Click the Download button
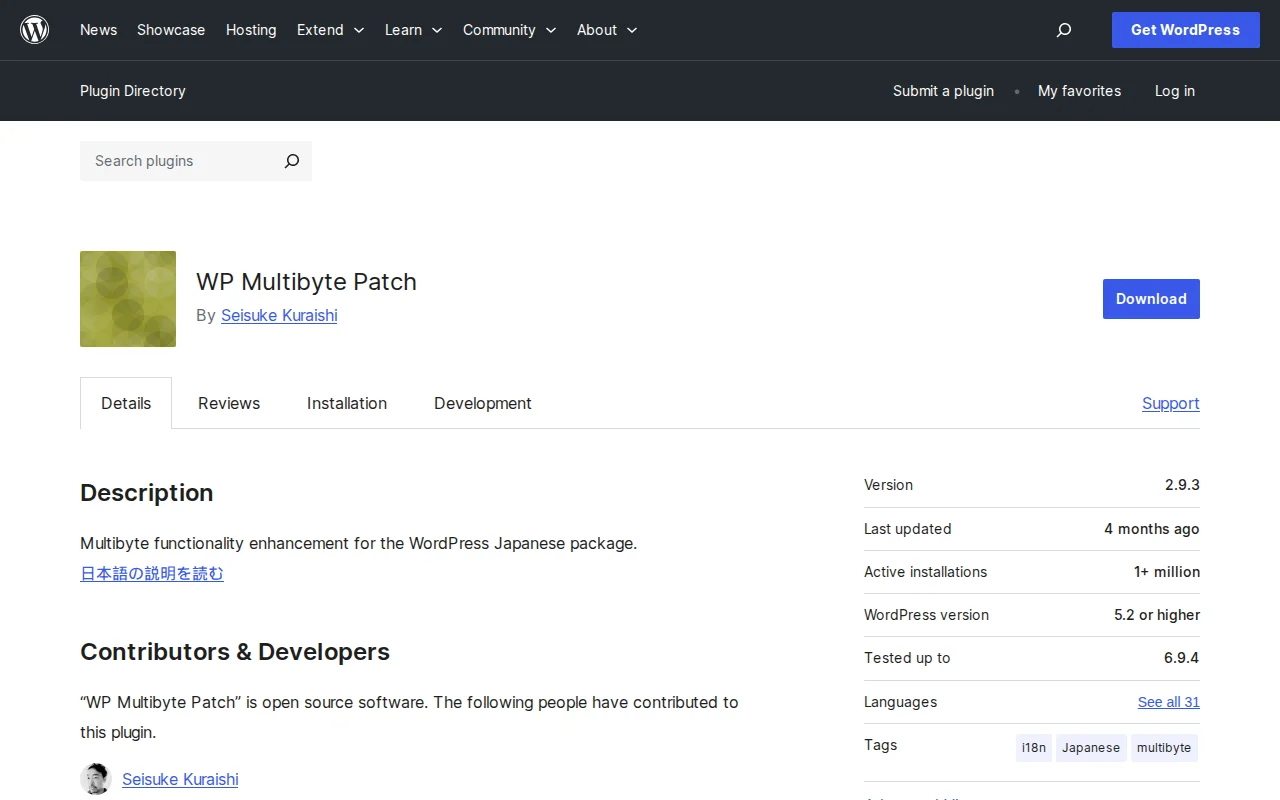The height and width of the screenshot is (800, 1280). click(1150, 298)
